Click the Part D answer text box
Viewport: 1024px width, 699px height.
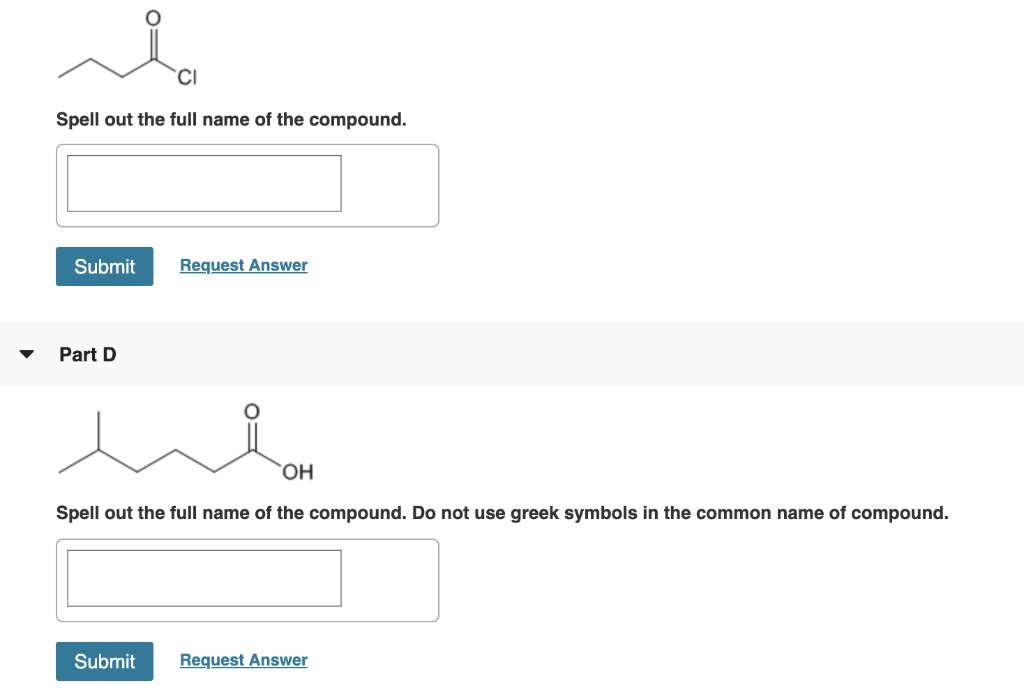tap(202, 578)
